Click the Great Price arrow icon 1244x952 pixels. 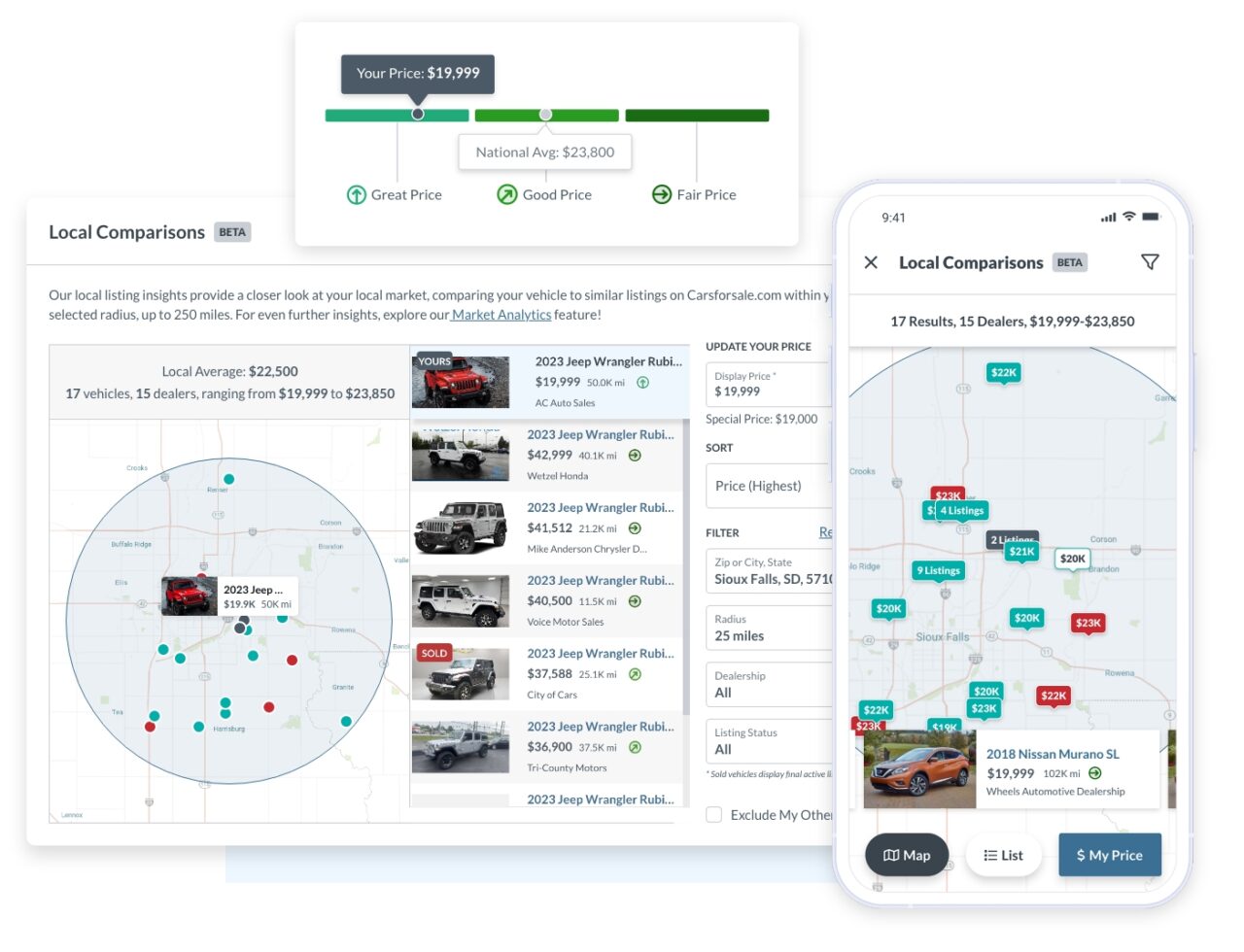(356, 194)
